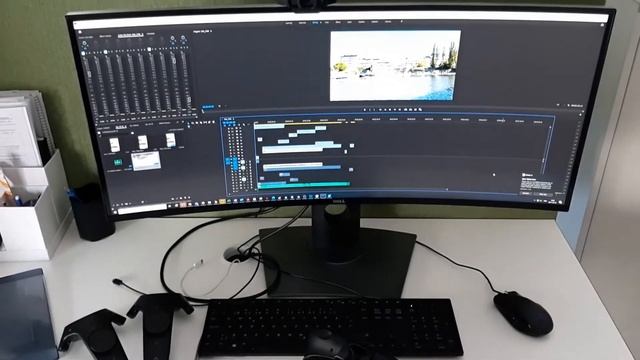Select the bold active tab of the Project panel
The height and width of the screenshot is (360, 640).
pyautogui.click(x=121, y=127)
